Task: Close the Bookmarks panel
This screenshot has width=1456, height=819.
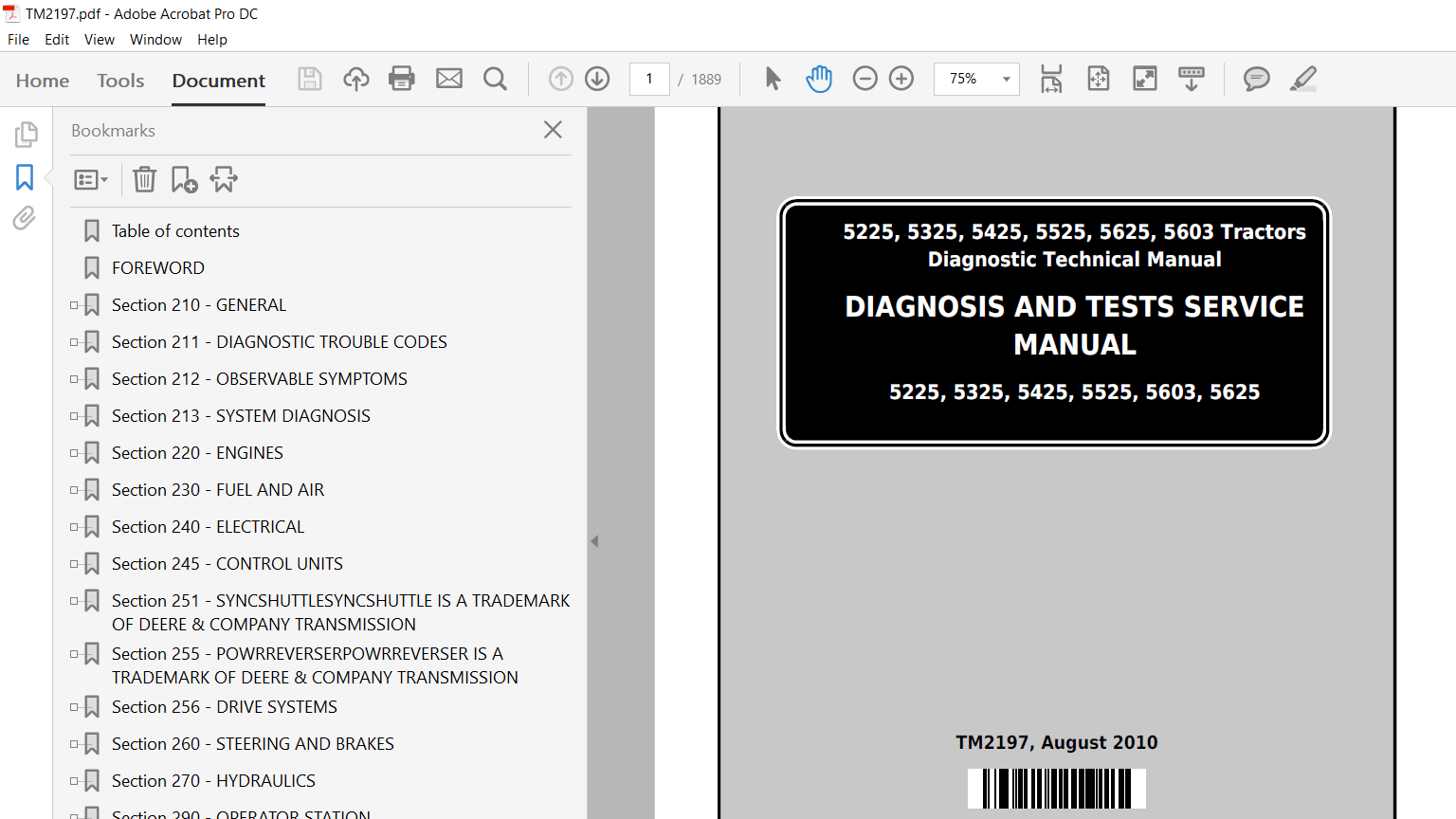Action: (x=554, y=130)
